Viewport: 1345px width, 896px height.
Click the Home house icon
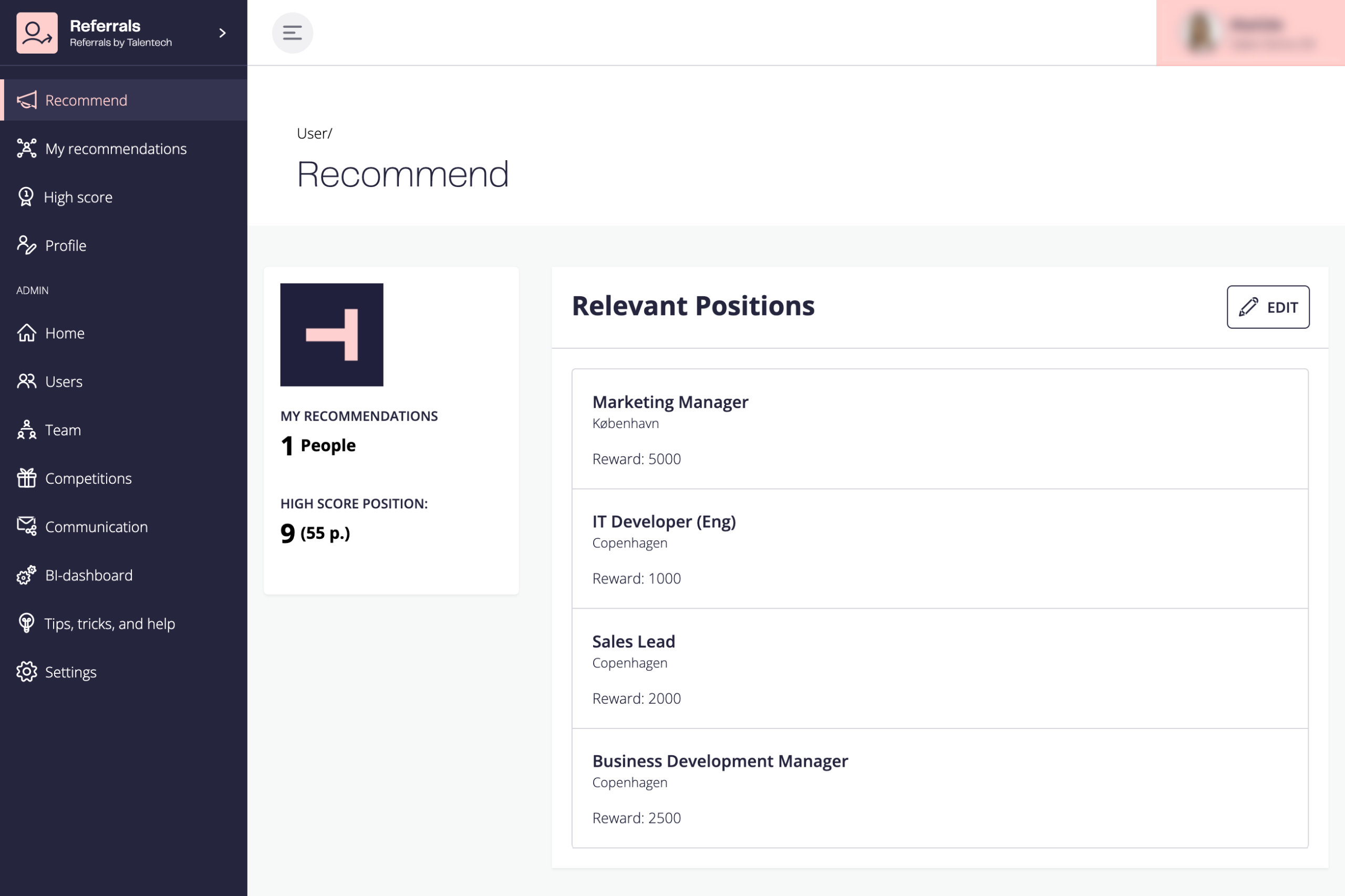(x=26, y=332)
